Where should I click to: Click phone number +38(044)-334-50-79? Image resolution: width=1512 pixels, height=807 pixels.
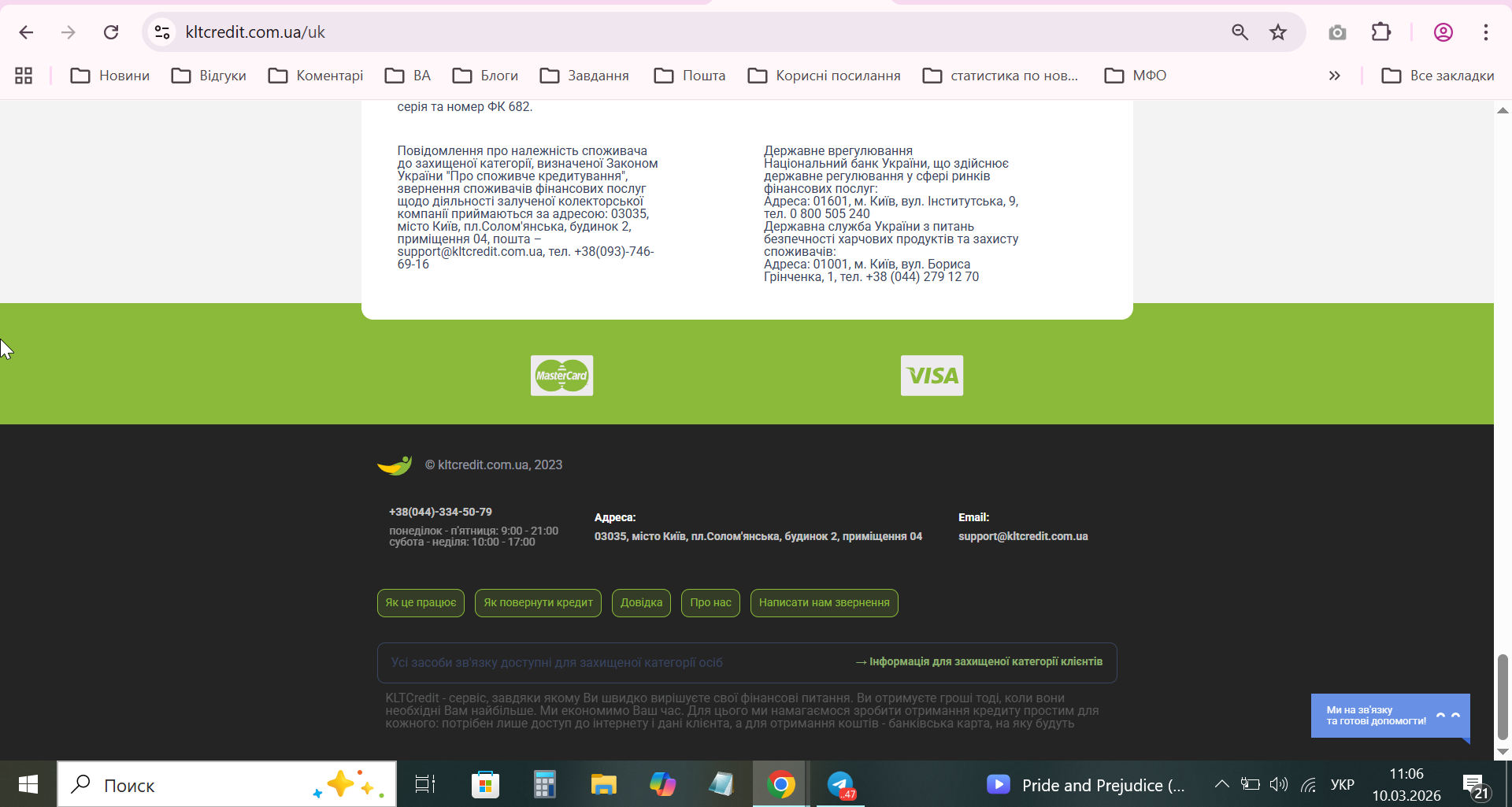click(440, 512)
